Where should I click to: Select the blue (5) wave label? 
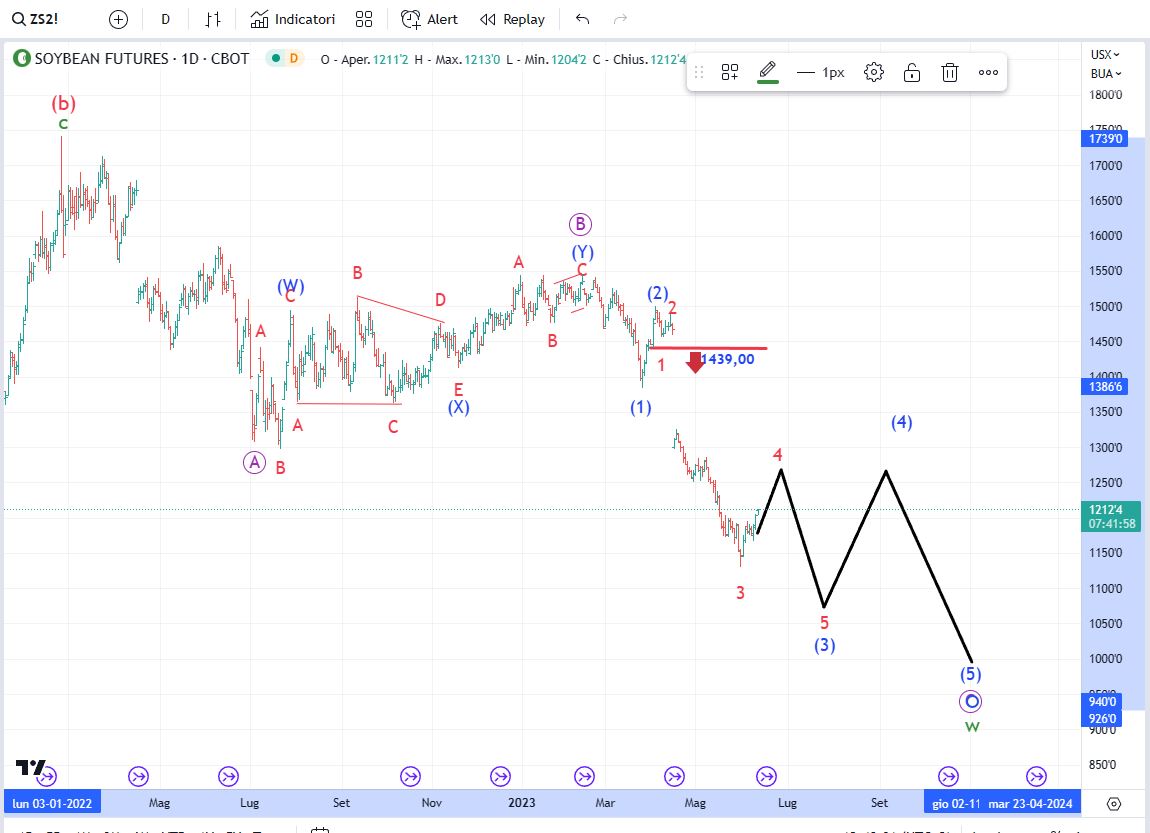click(970, 674)
